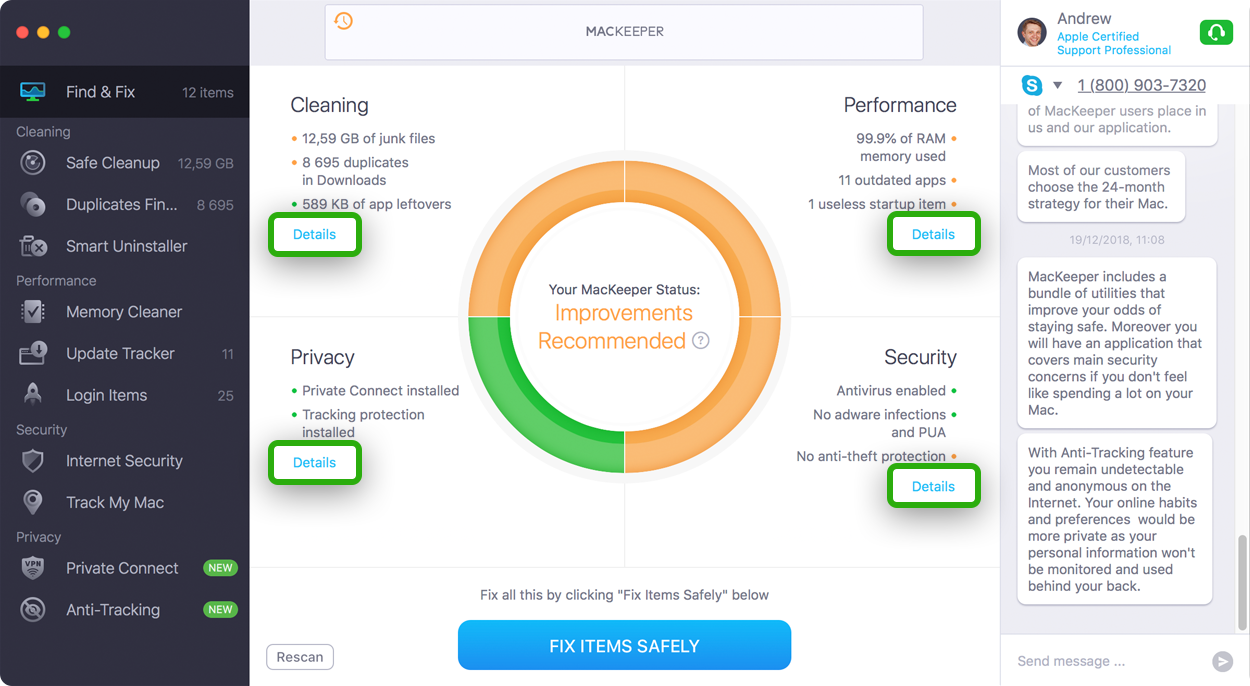This screenshot has width=1250, height=686.
Task: Click the Skype icon in chat panel
Action: coord(1031,85)
